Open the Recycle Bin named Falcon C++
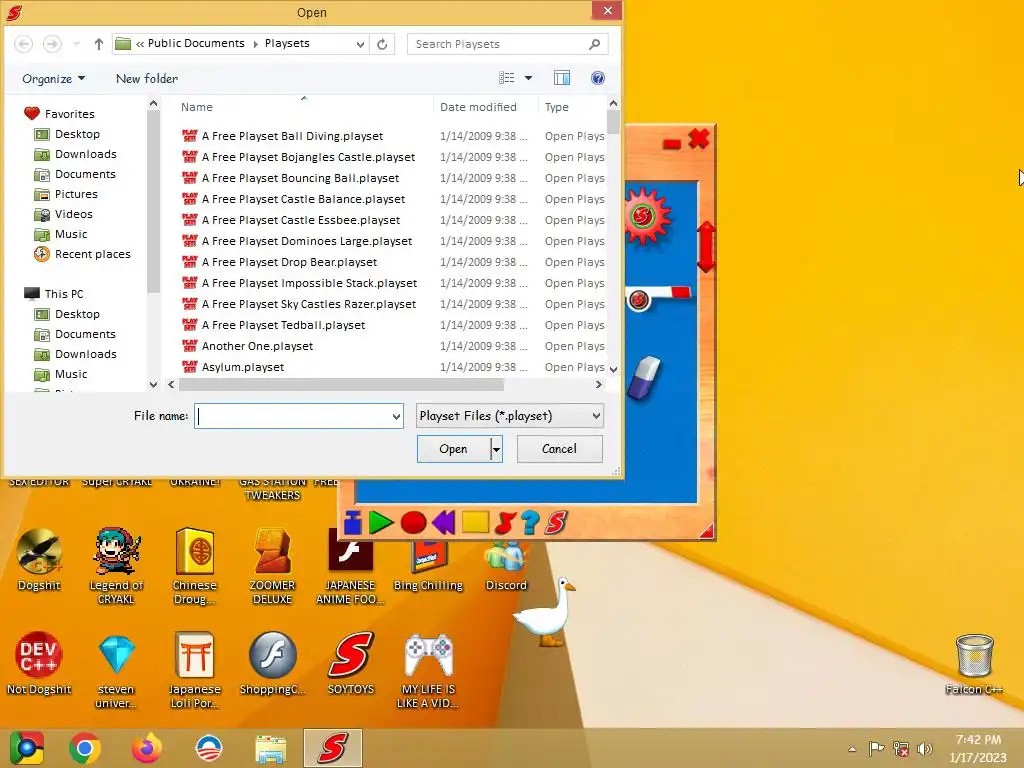Image resolution: width=1024 pixels, height=768 pixels. [x=974, y=664]
